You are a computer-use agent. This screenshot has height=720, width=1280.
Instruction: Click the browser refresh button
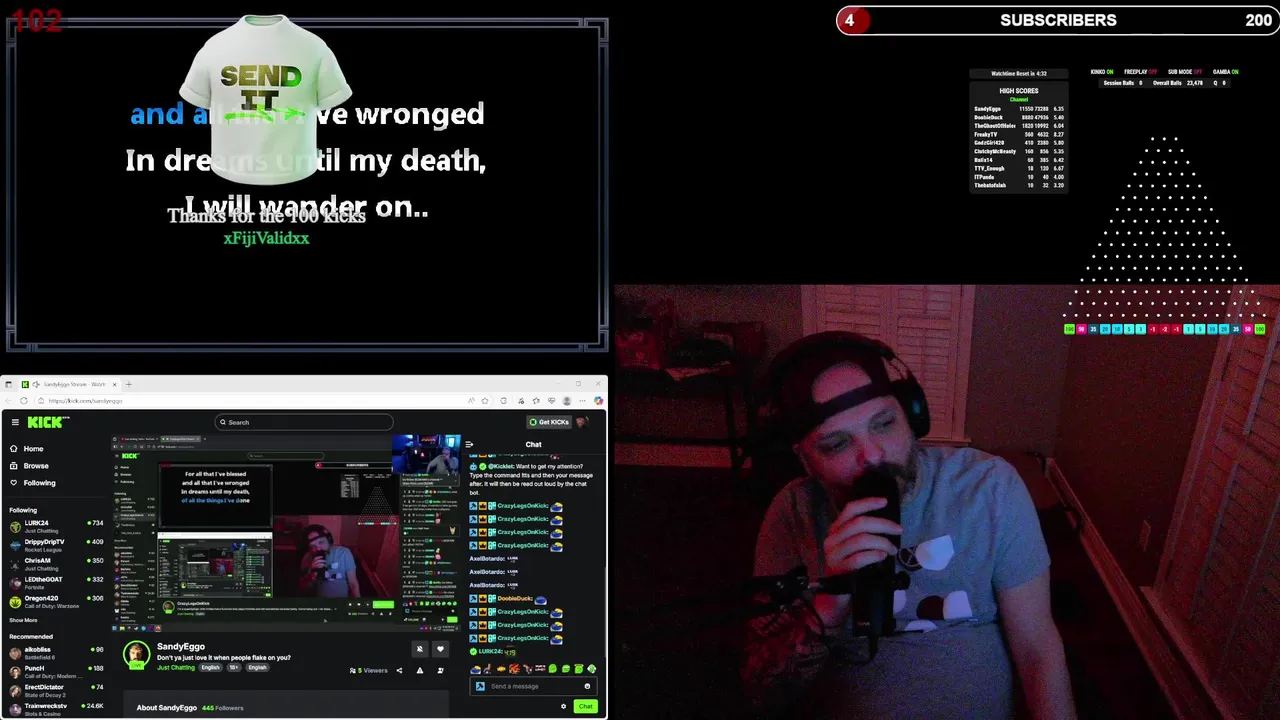[23, 401]
